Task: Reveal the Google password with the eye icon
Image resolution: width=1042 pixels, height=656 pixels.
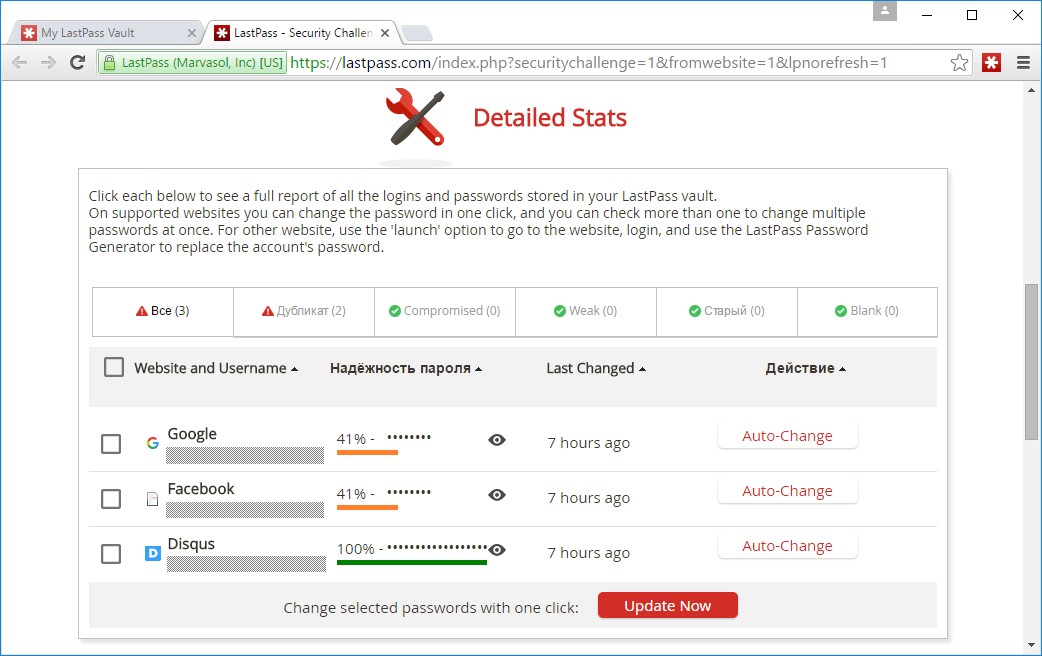Action: 496,439
